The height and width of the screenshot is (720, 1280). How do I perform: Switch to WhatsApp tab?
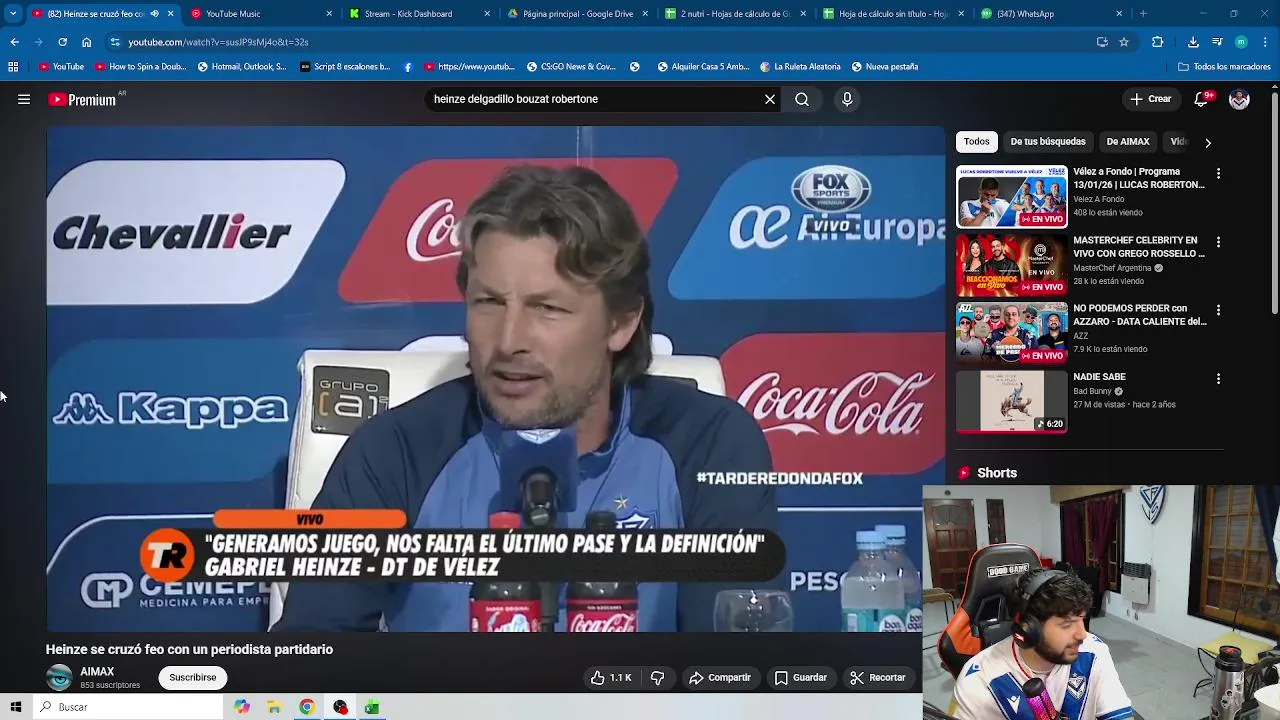(1052, 14)
